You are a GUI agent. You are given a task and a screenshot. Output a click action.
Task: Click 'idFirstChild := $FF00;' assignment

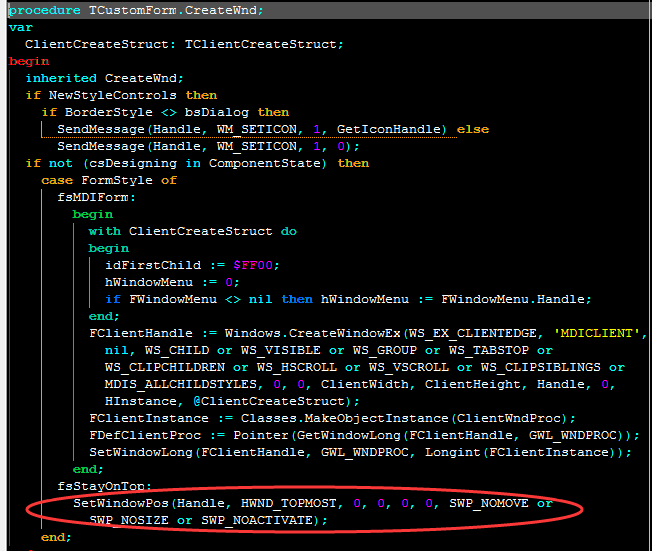click(x=192, y=265)
